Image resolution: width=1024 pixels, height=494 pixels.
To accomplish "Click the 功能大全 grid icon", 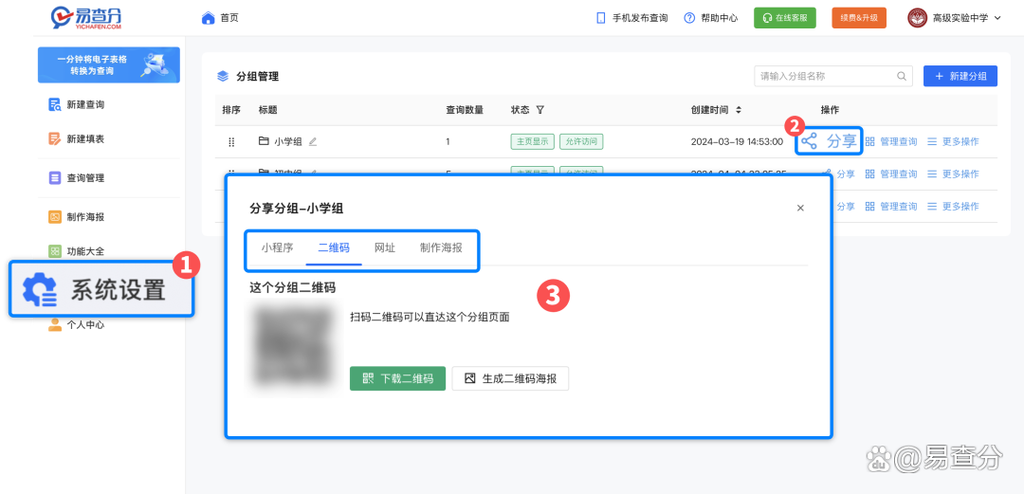I will point(55,251).
